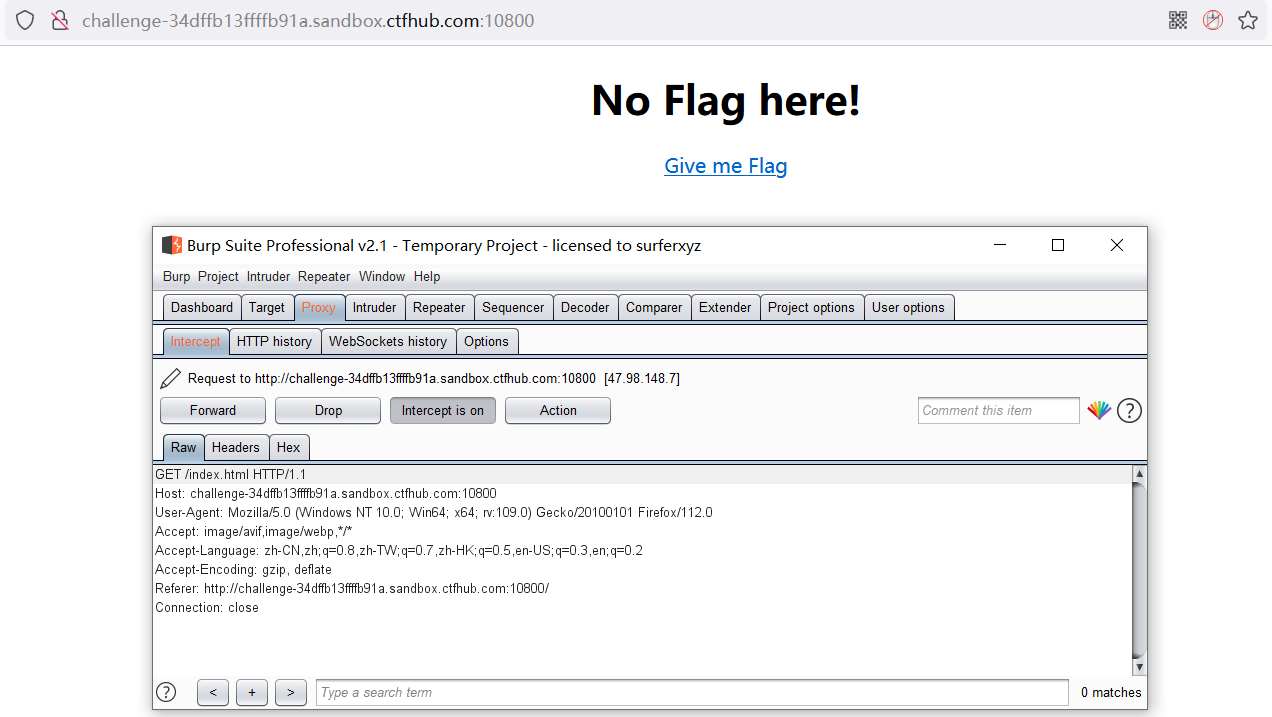
Task: Select the Raw request view tab
Action: (184, 447)
